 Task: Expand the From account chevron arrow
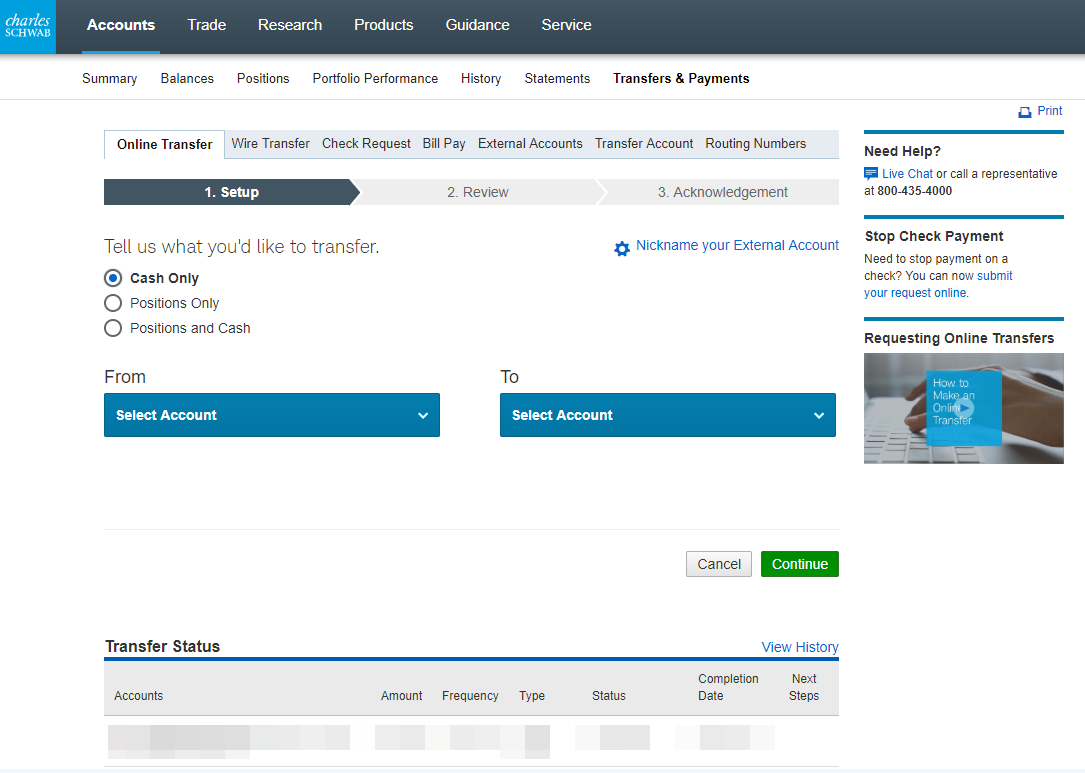click(424, 415)
